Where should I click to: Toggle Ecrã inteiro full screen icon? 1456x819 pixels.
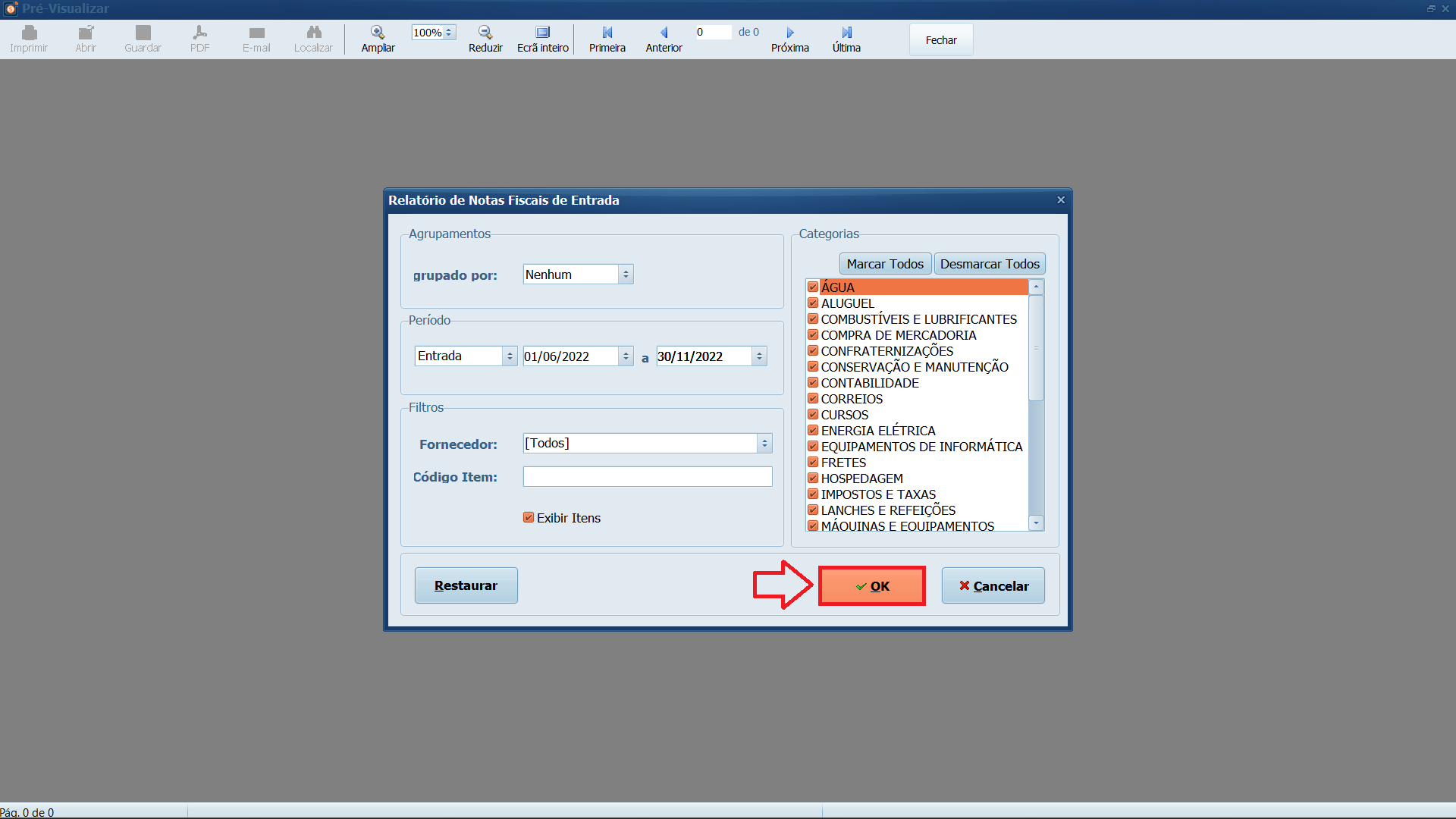[x=542, y=33]
